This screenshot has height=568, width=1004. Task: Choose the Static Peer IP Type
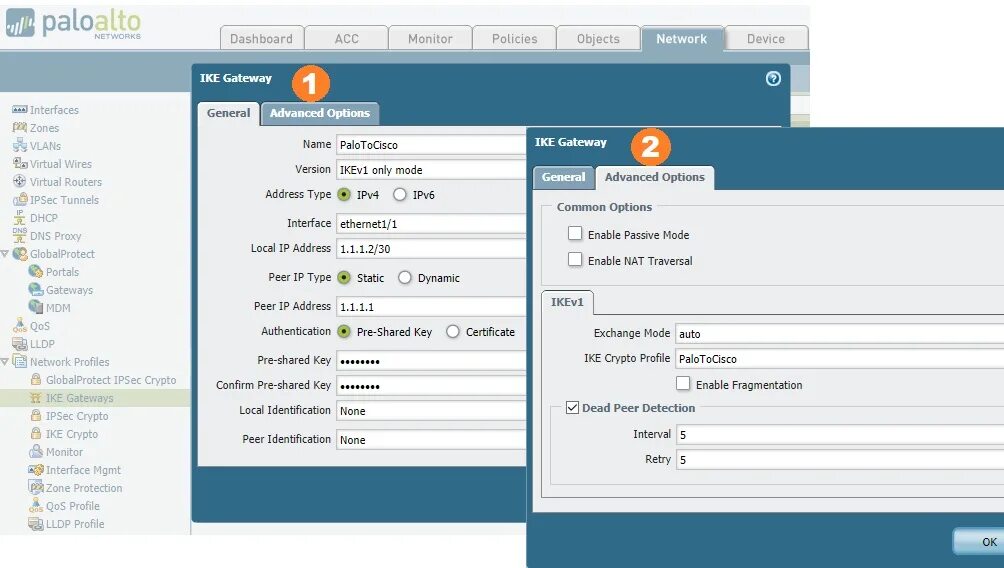(x=344, y=277)
